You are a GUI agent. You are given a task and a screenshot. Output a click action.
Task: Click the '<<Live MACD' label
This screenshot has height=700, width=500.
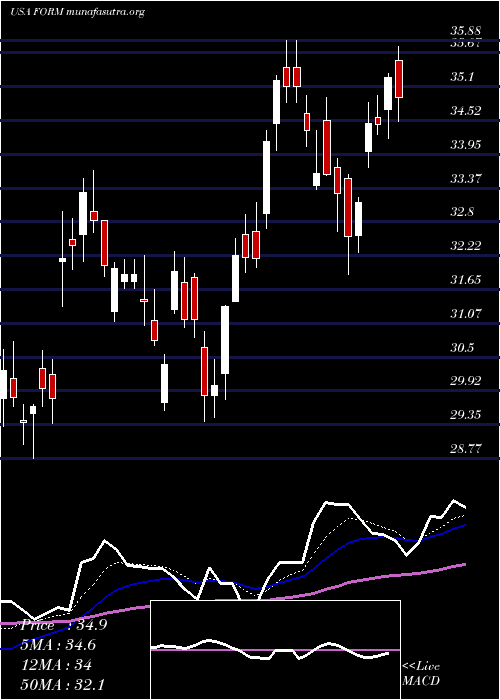[x=421, y=673]
